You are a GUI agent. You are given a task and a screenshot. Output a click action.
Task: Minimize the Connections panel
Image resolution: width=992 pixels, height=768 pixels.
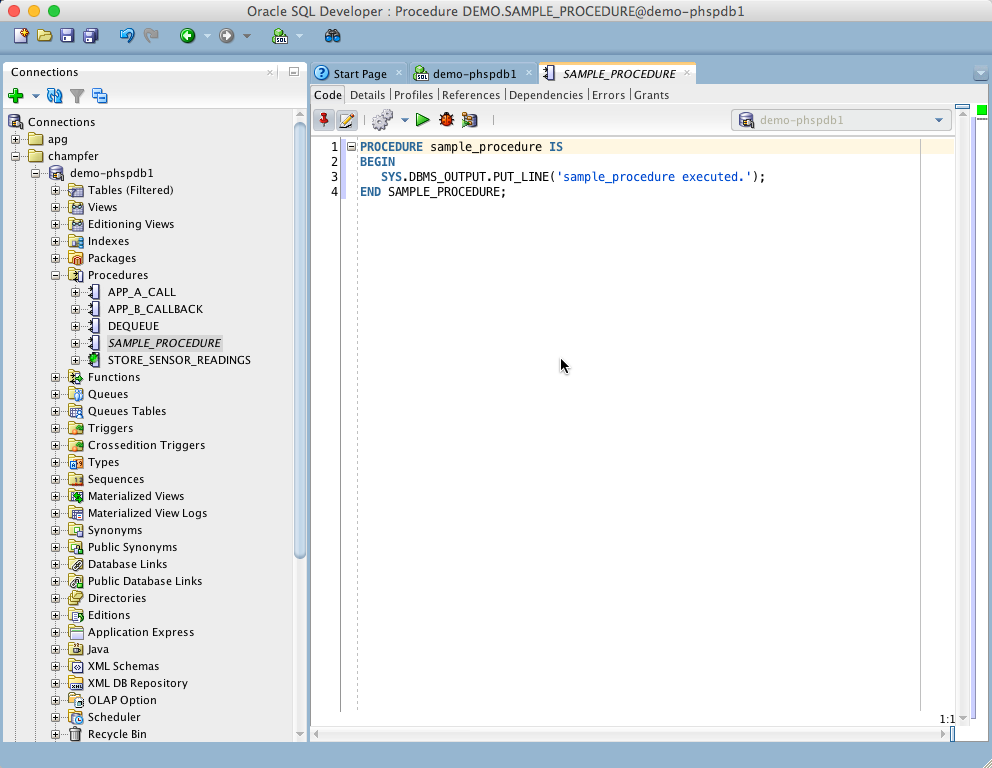click(294, 72)
